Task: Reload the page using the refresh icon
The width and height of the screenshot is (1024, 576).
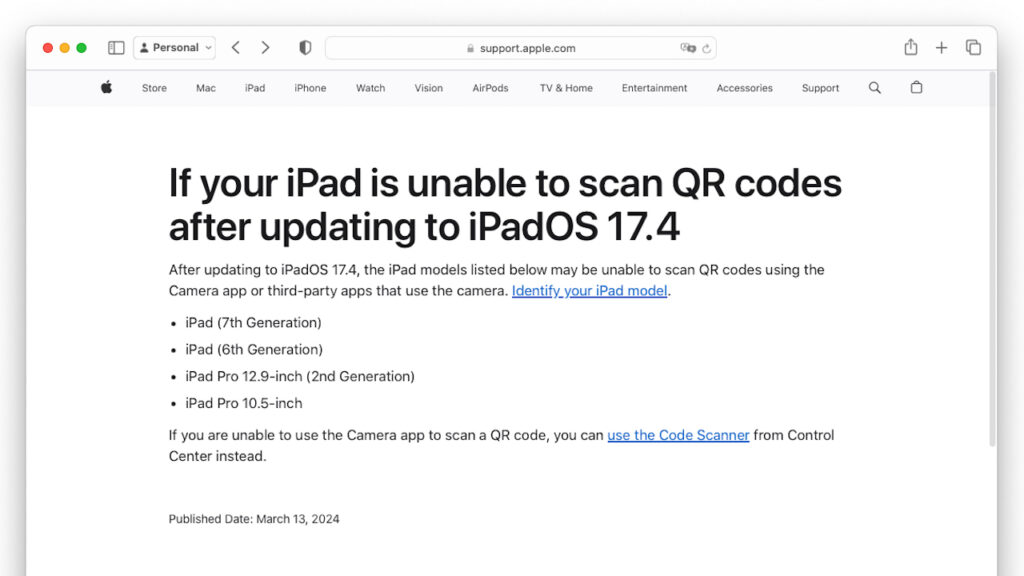Action: pos(706,47)
